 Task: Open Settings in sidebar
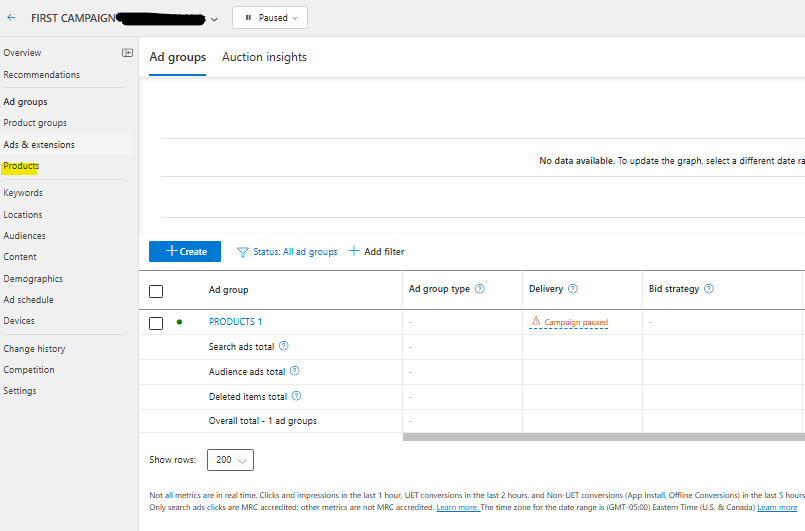[20, 391]
